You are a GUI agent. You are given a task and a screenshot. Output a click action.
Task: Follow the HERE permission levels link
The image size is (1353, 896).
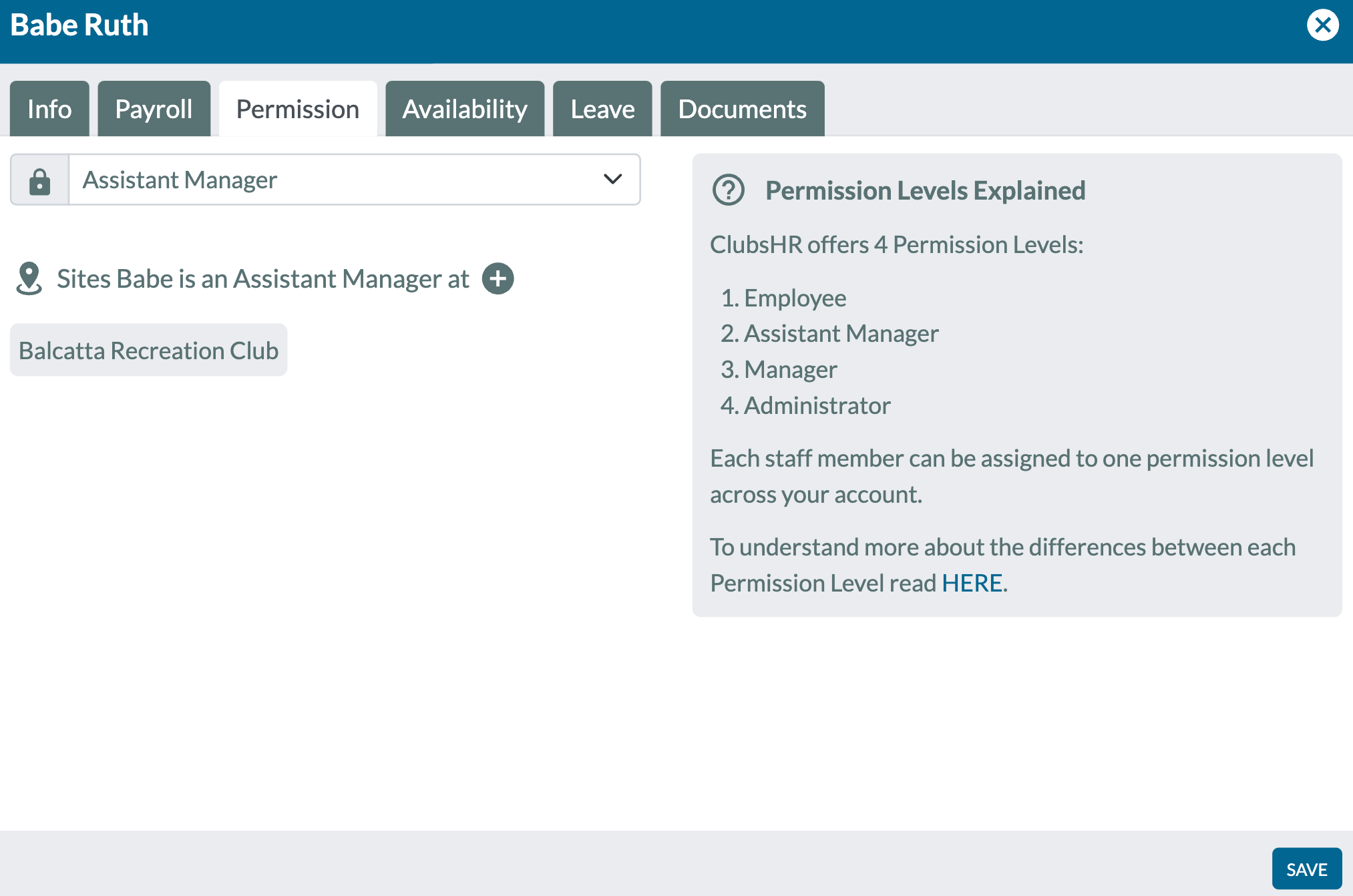pos(972,583)
